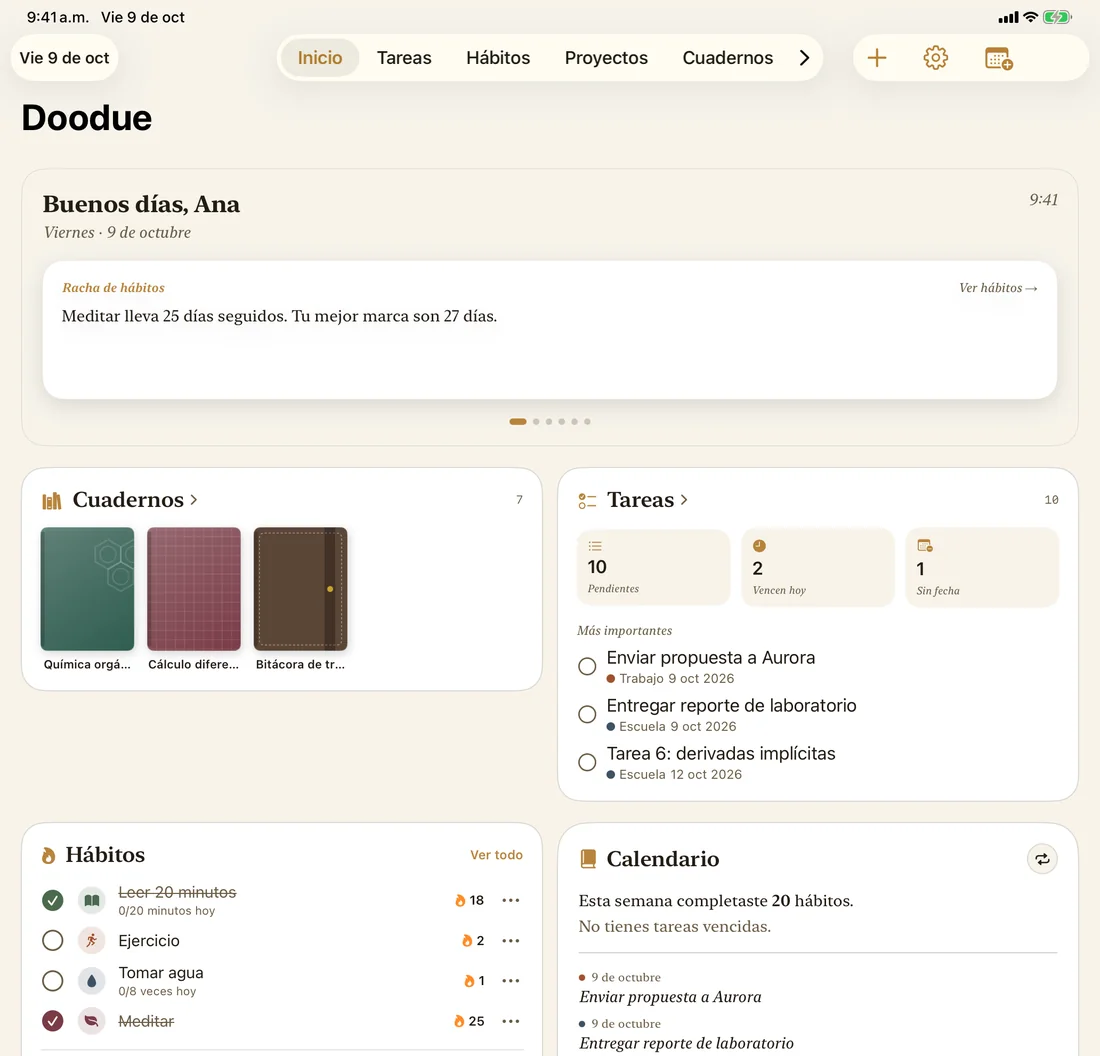The image size is (1100, 1056).
Task: Open the 10 Pendientes tile
Action: [653, 567]
